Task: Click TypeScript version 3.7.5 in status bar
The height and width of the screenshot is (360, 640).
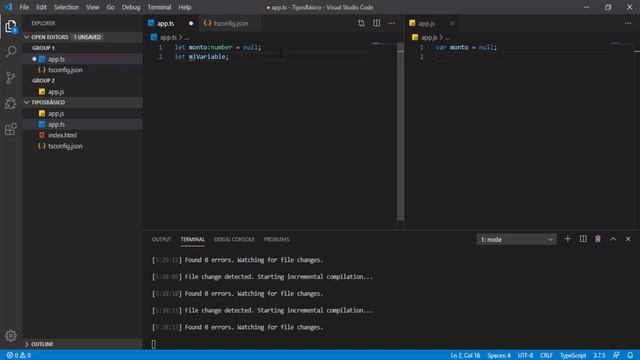Action: coord(599,356)
